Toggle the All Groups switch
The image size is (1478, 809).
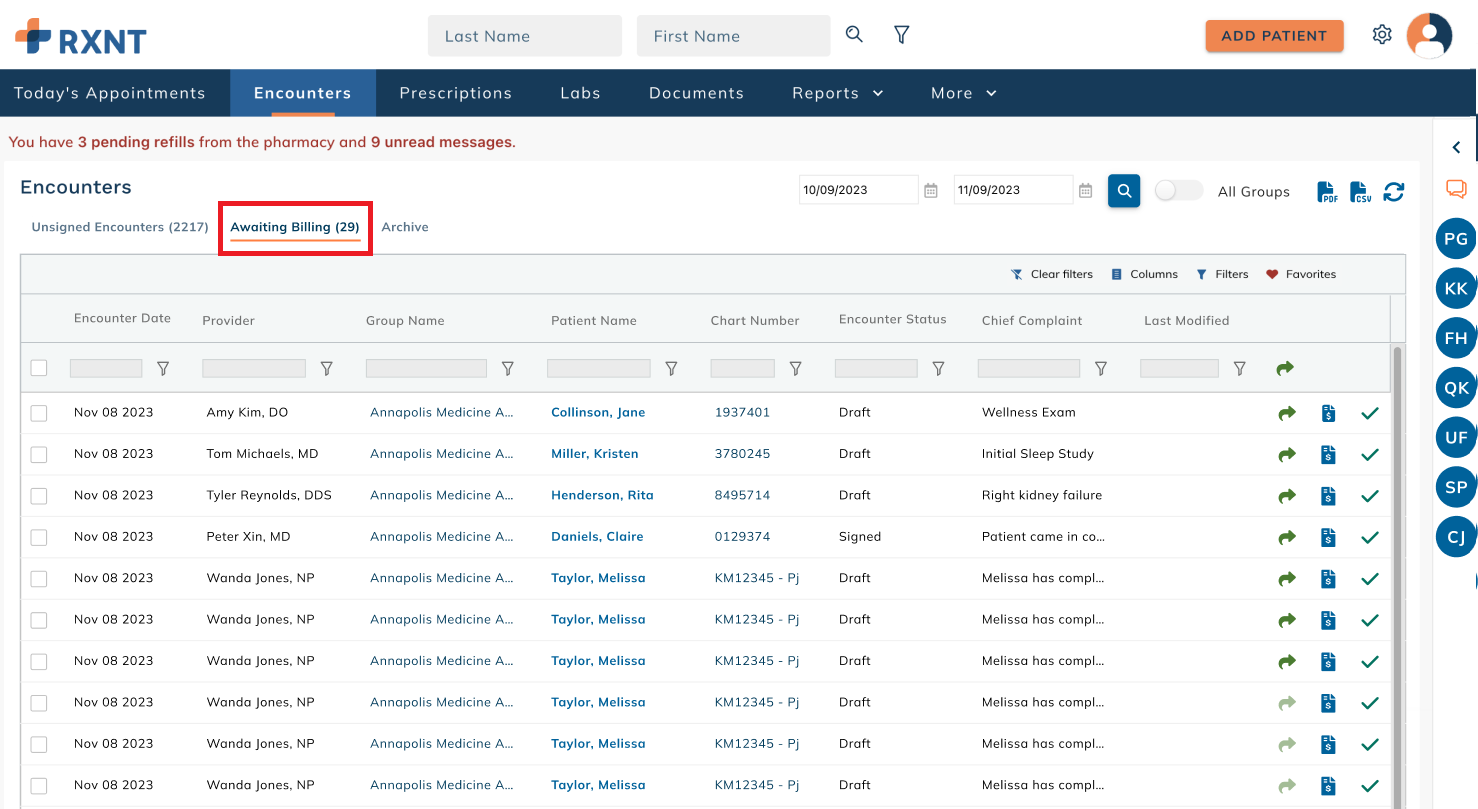point(1179,190)
